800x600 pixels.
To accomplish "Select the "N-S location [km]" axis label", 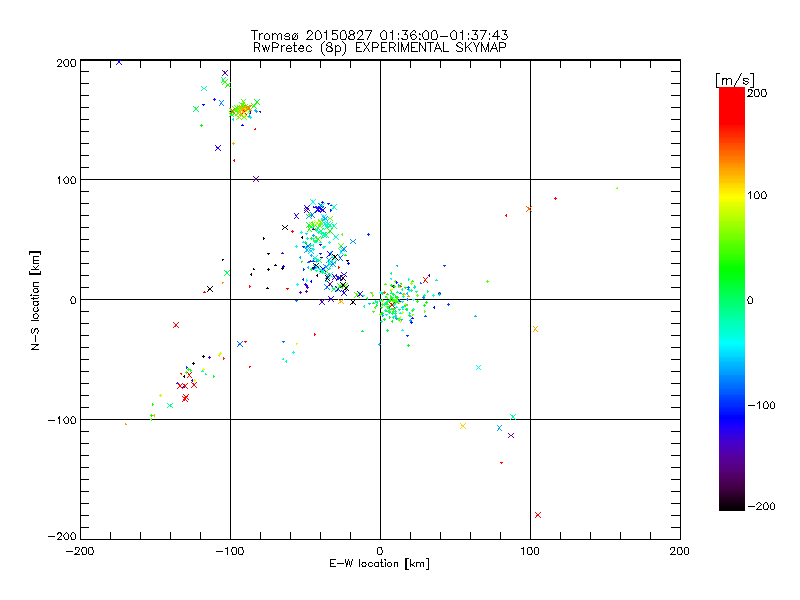I will (35, 300).
